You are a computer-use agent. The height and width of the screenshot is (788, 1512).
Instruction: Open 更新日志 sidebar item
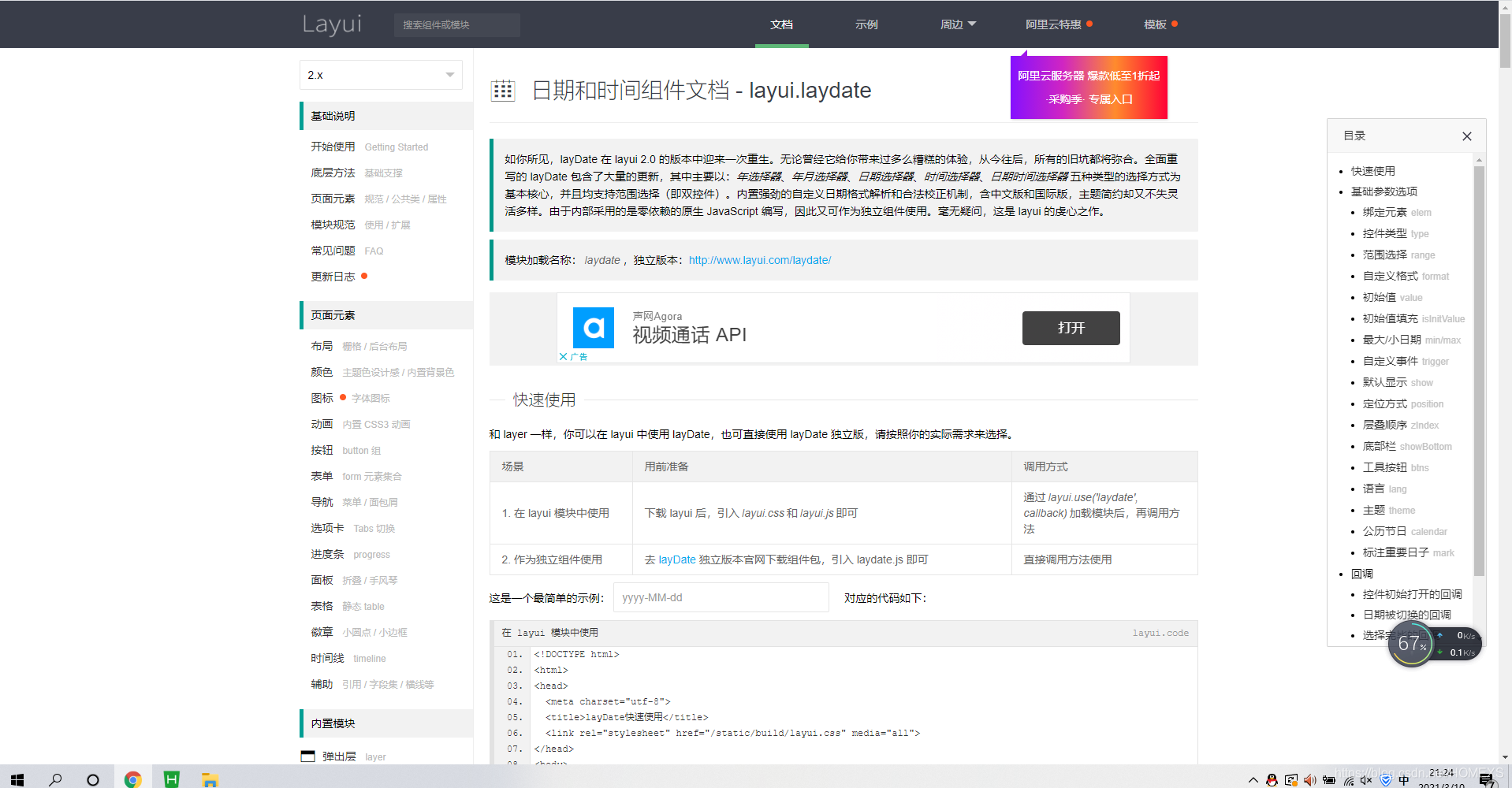(339, 277)
